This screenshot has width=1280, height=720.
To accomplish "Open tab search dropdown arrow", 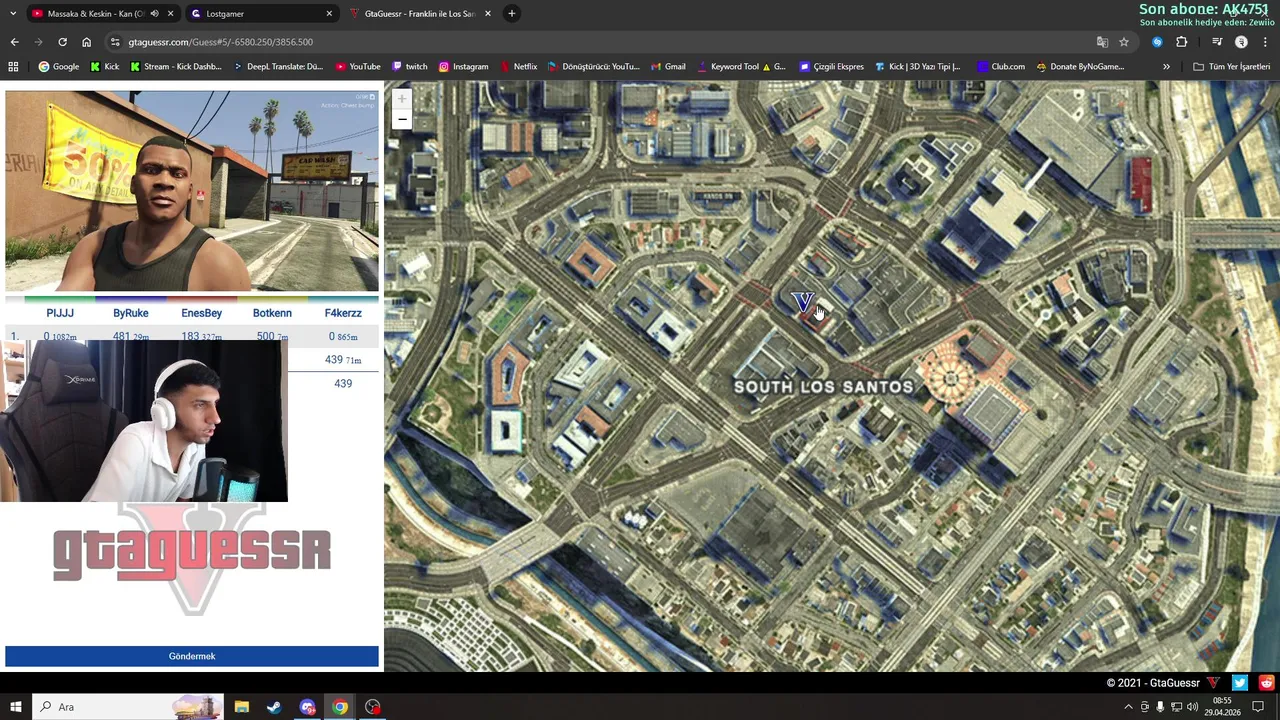I will click(x=11, y=13).
